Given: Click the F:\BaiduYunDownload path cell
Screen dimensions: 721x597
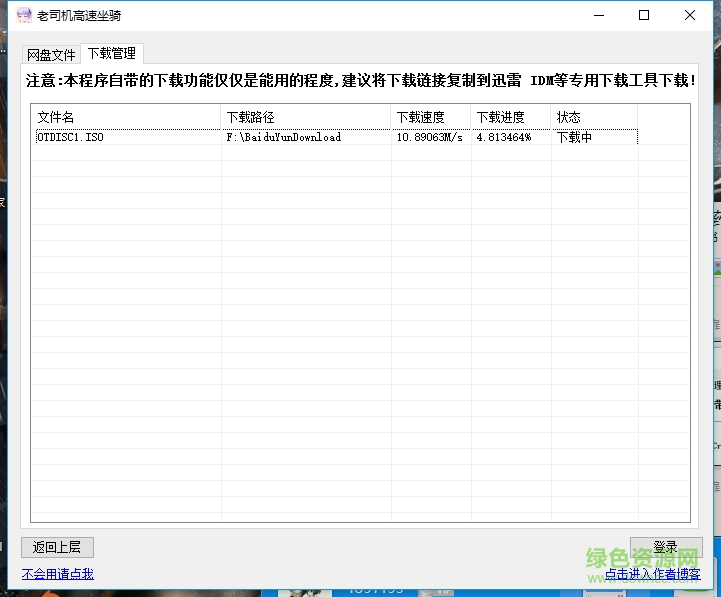Looking at the screenshot, I should tap(284, 137).
